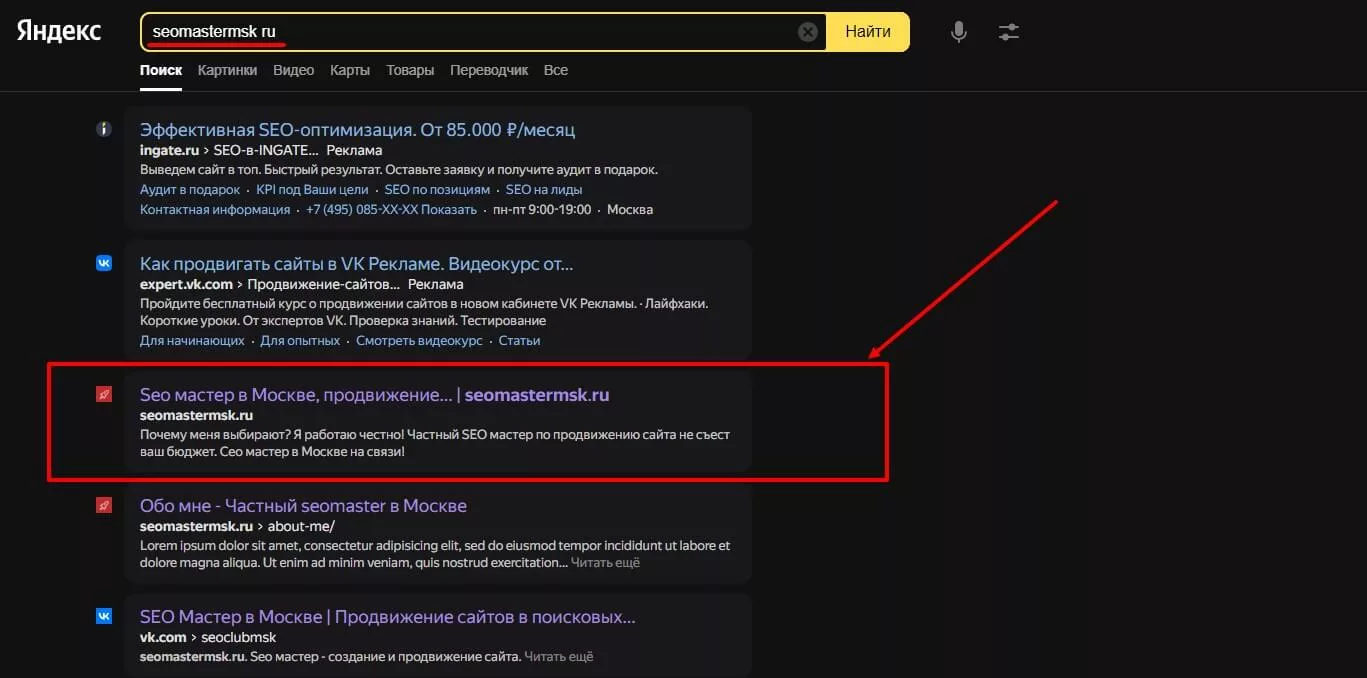Open 'Как продвигать сайты в VK Рекламе' title
1367x678 pixels.
tap(356, 264)
